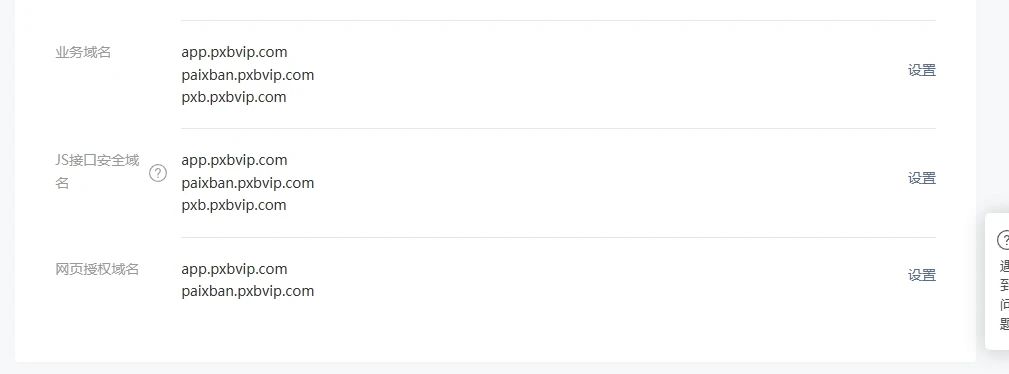The height and width of the screenshot is (374, 1009).
Task: Select pxb.pxbvip.com under 业务域名
Action: coord(234,97)
